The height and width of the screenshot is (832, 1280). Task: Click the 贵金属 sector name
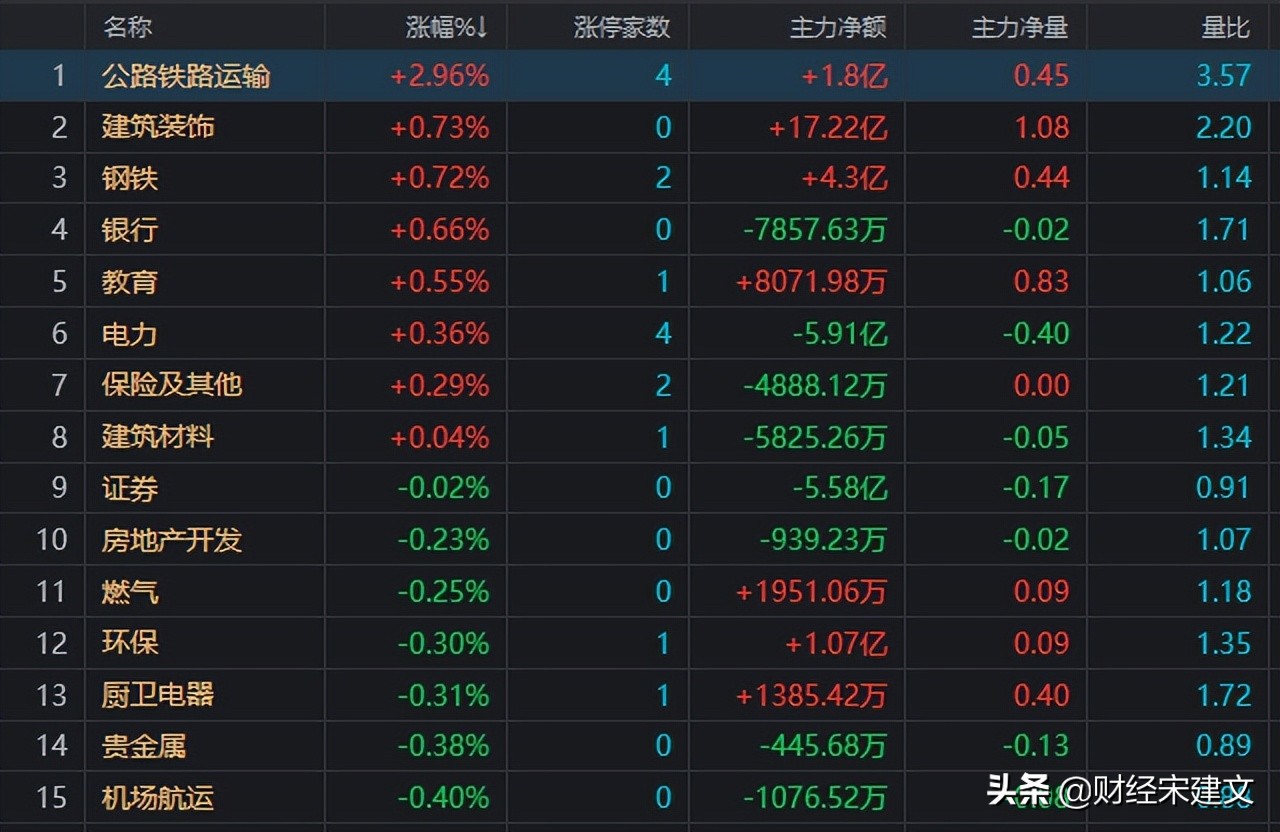142,745
